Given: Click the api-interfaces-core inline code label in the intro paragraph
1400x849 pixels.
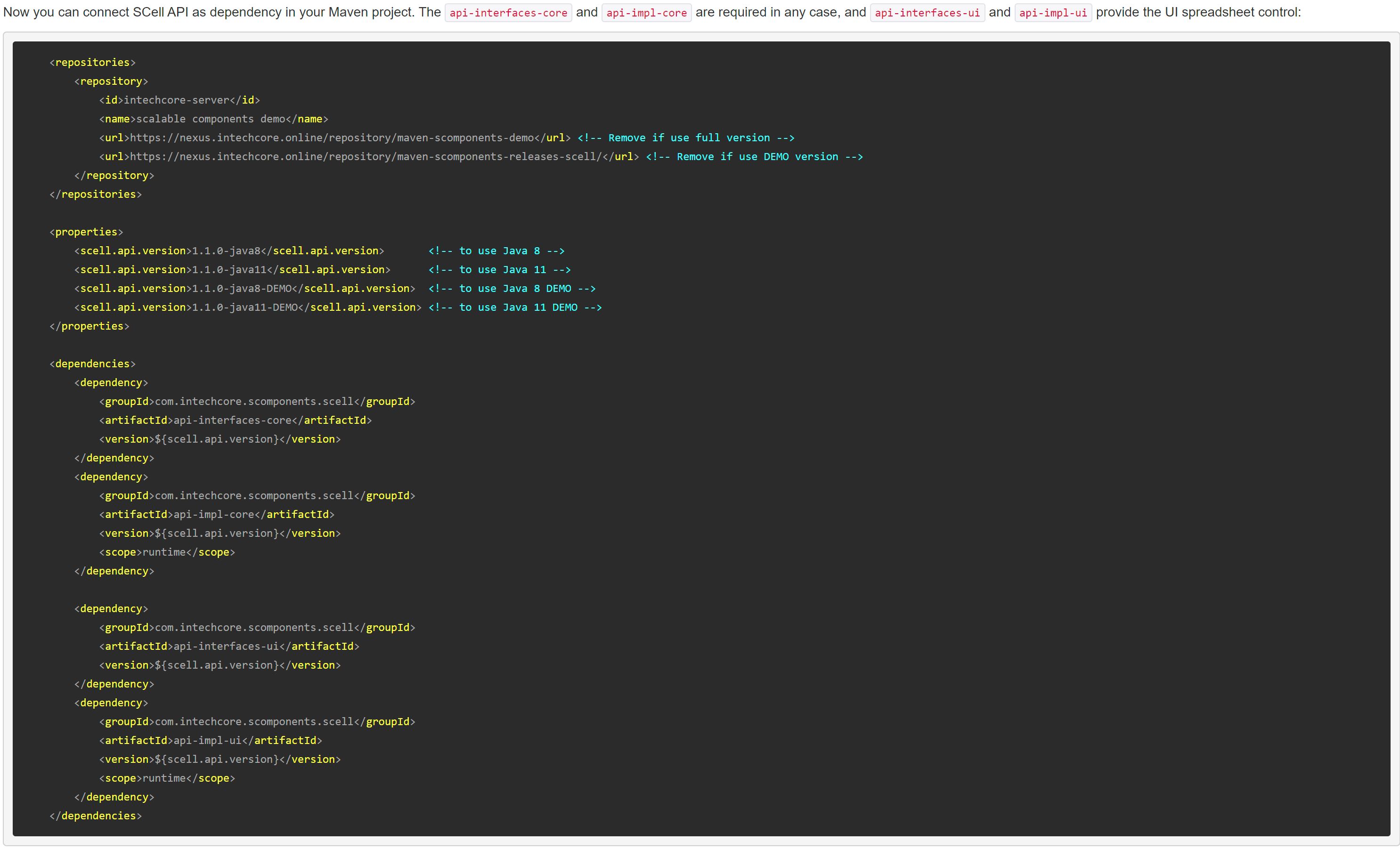Looking at the screenshot, I should [x=508, y=13].
